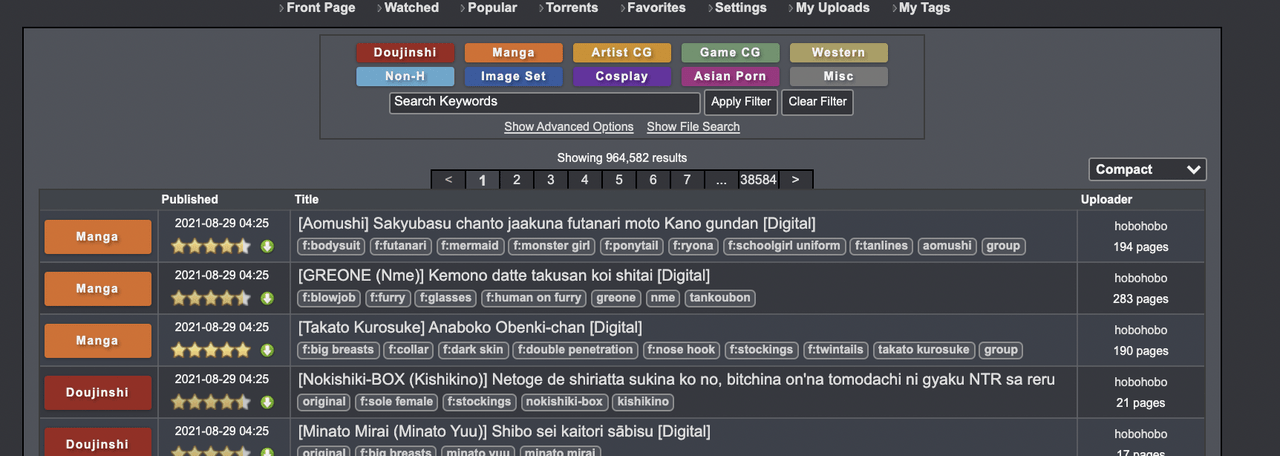Click the star rating in the GREONE row

(x=211, y=298)
